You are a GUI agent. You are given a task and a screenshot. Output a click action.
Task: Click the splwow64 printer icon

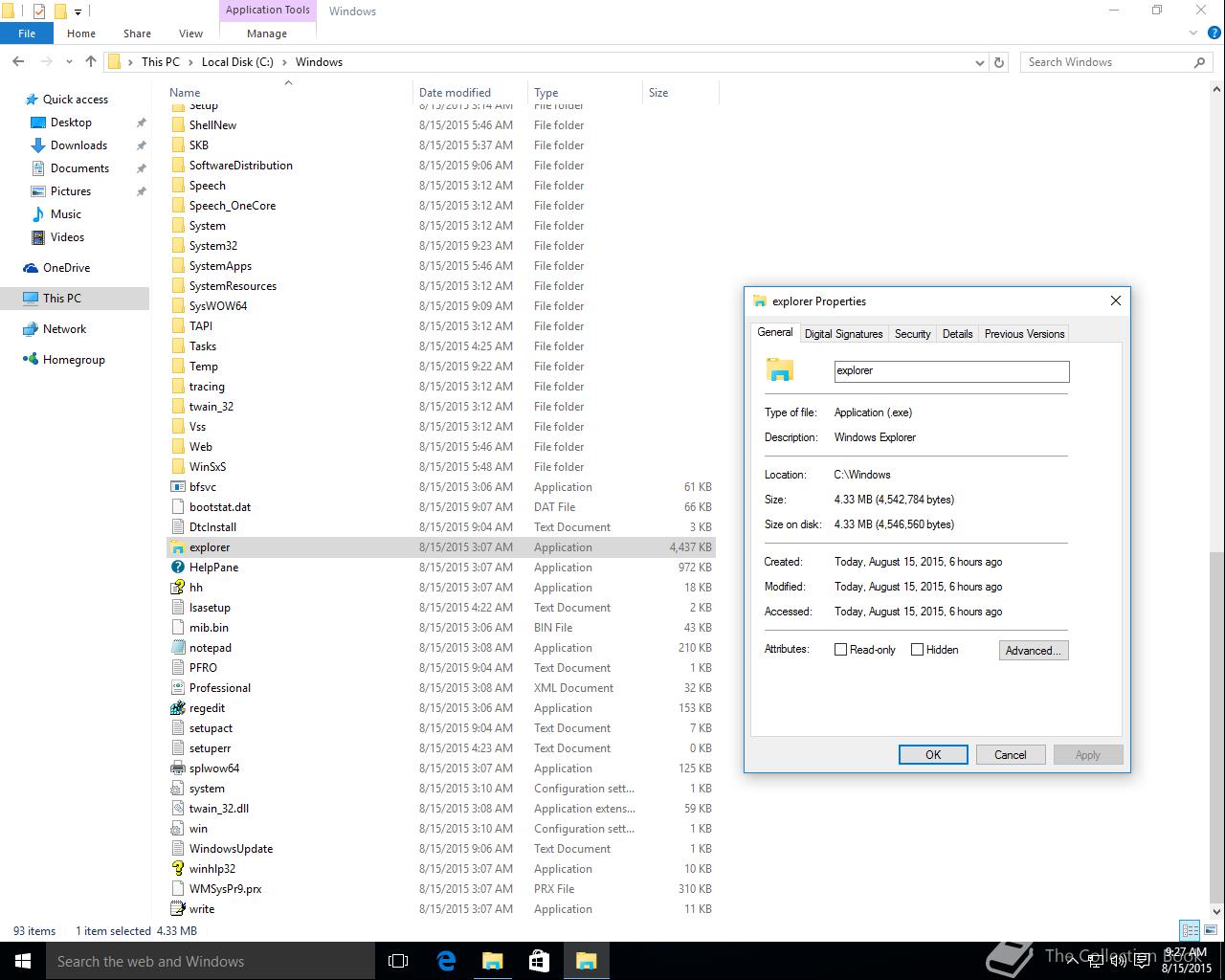click(177, 768)
